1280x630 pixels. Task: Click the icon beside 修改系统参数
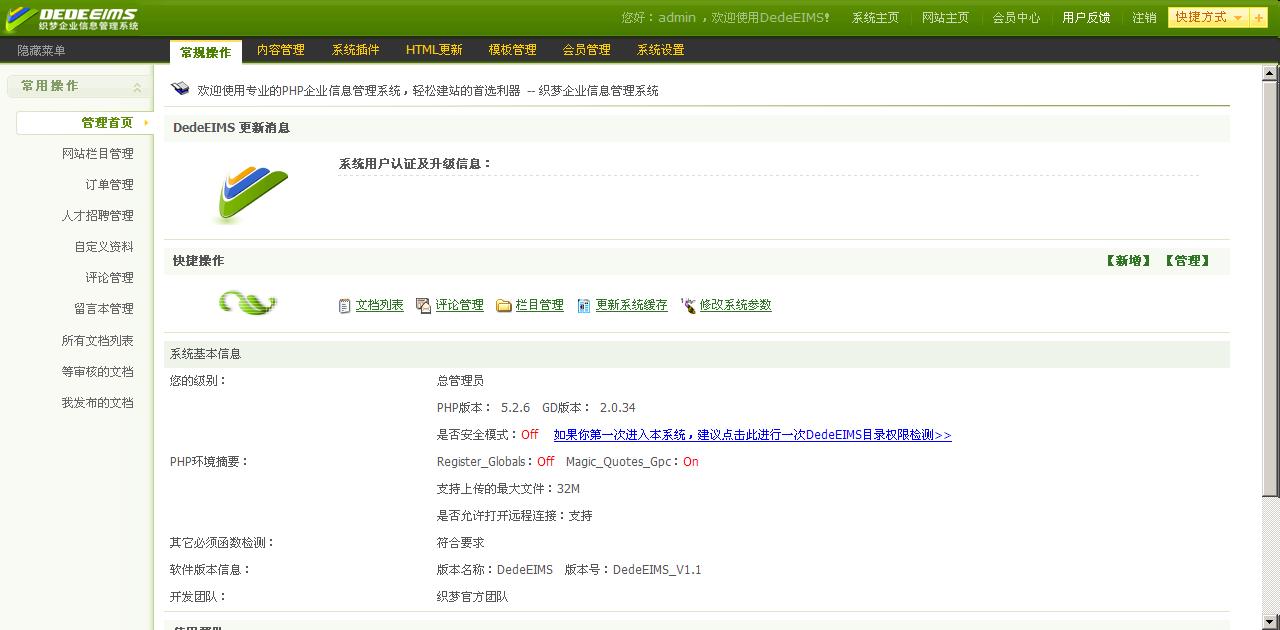coord(688,306)
